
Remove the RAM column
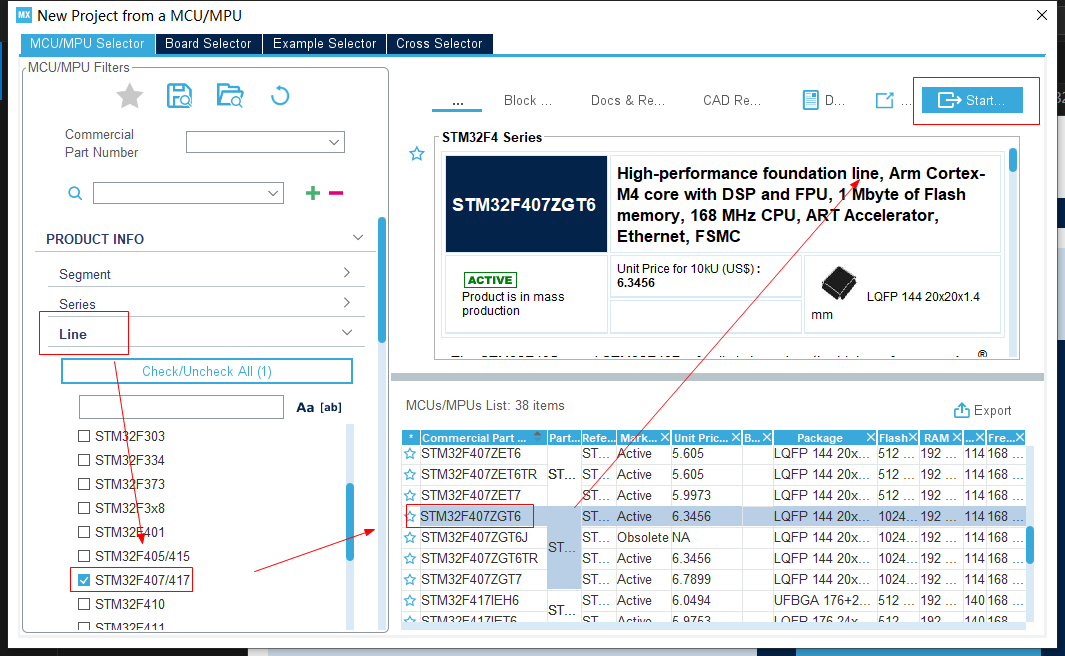click(x=956, y=438)
